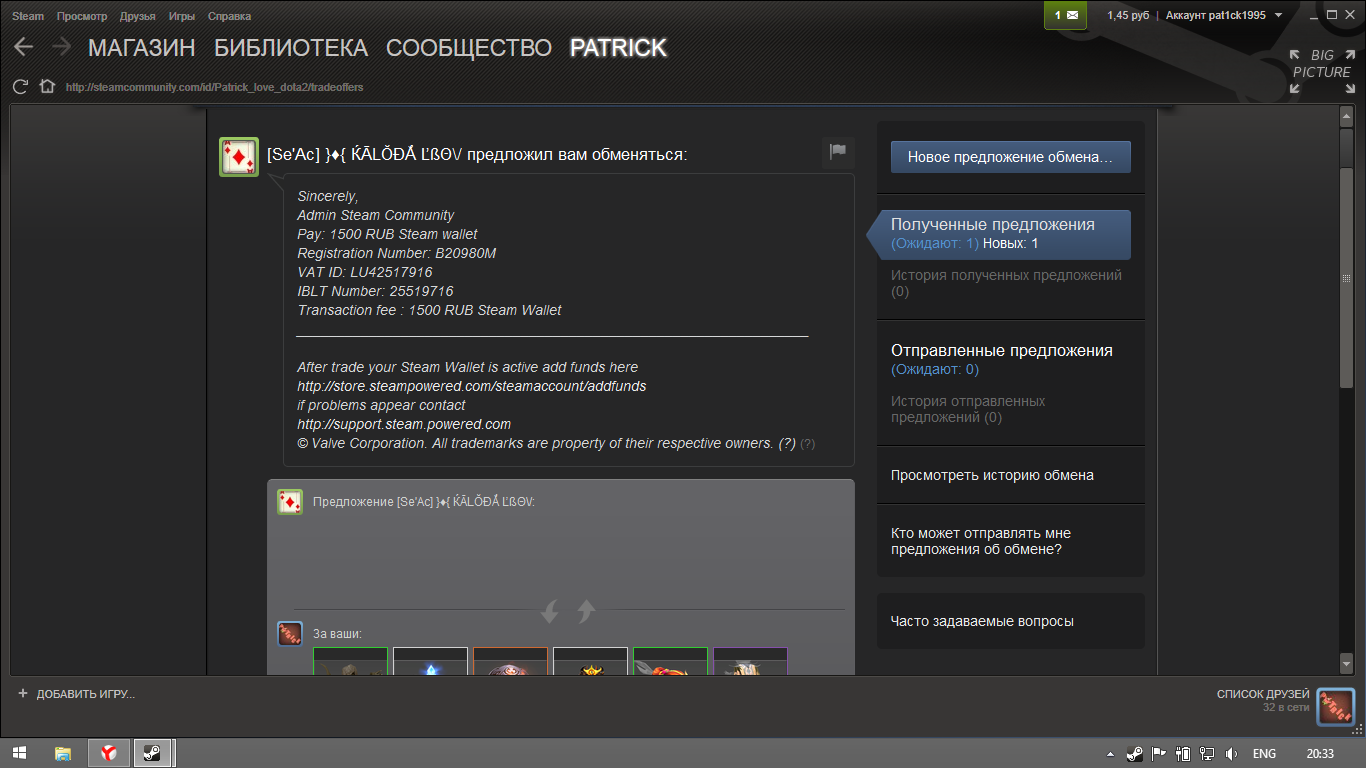Open File Explorer from the taskbar
This screenshot has width=1366, height=768.
[63, 753]
